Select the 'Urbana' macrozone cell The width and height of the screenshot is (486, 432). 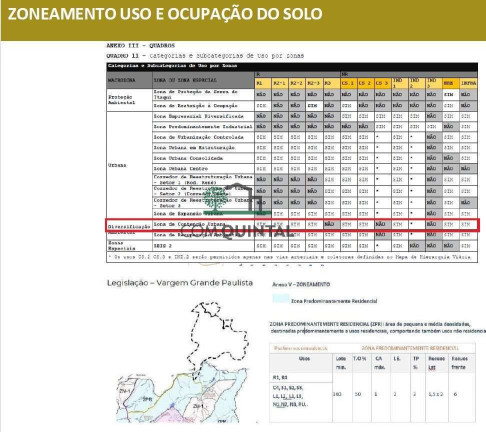[129, 165]
